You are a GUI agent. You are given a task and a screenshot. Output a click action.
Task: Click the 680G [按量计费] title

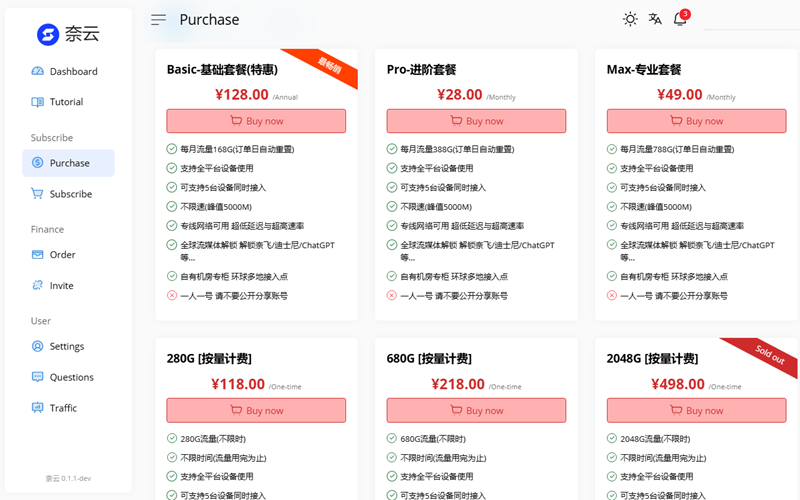coord(429,359)
